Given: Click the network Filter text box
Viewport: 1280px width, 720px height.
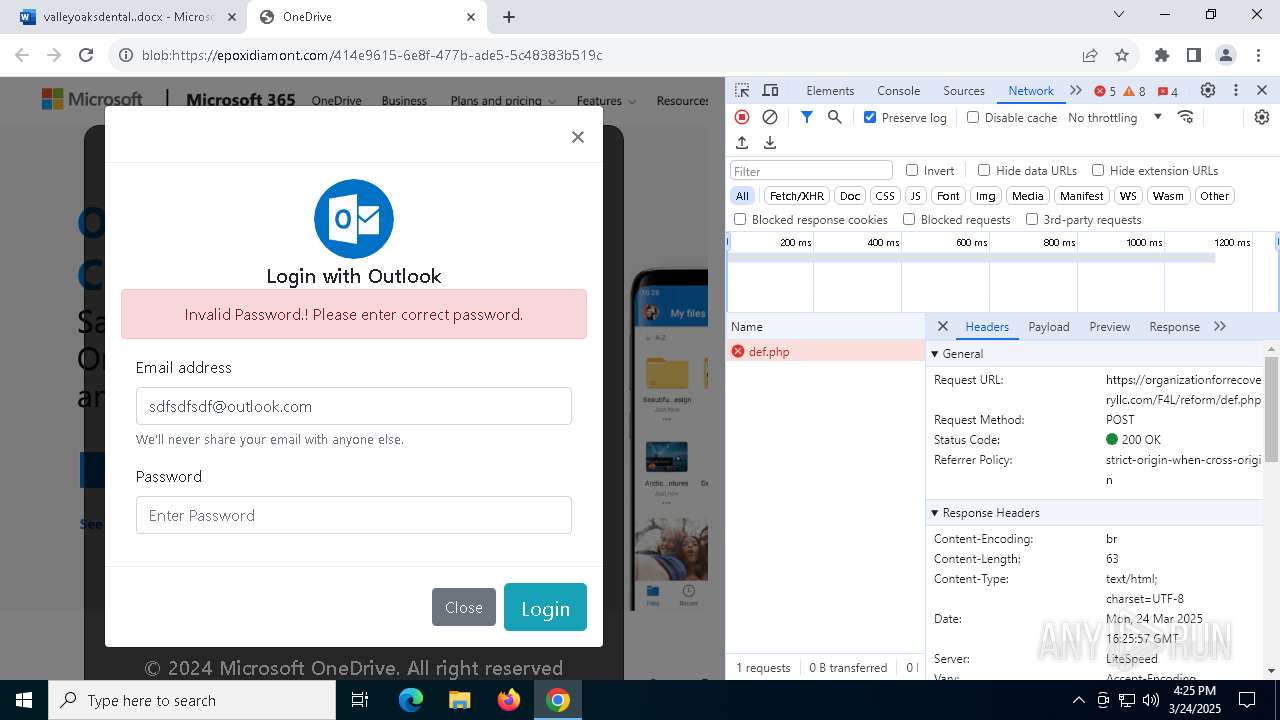Looking at the screenshot, I should coord(811,171).
